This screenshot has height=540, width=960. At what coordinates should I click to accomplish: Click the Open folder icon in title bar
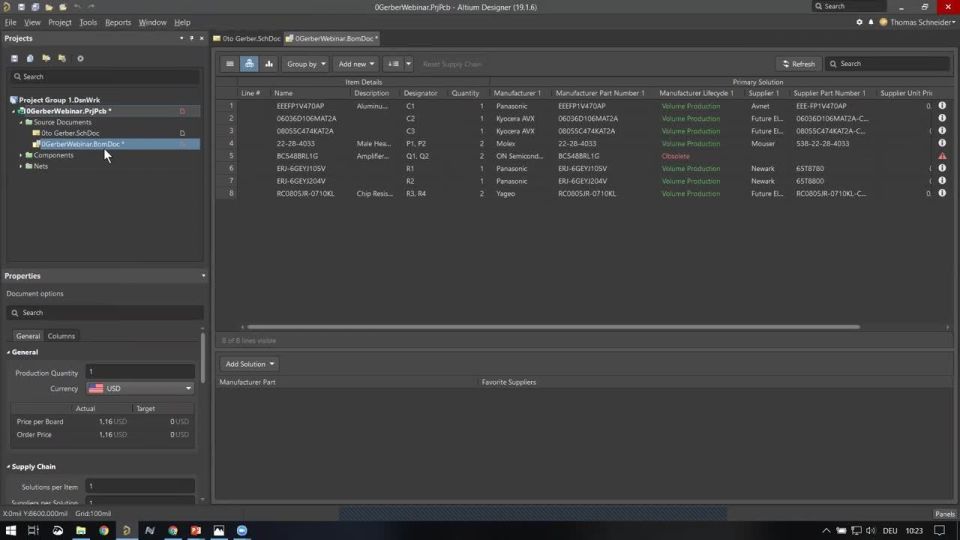pyautogui.click(x=49, y=7)
